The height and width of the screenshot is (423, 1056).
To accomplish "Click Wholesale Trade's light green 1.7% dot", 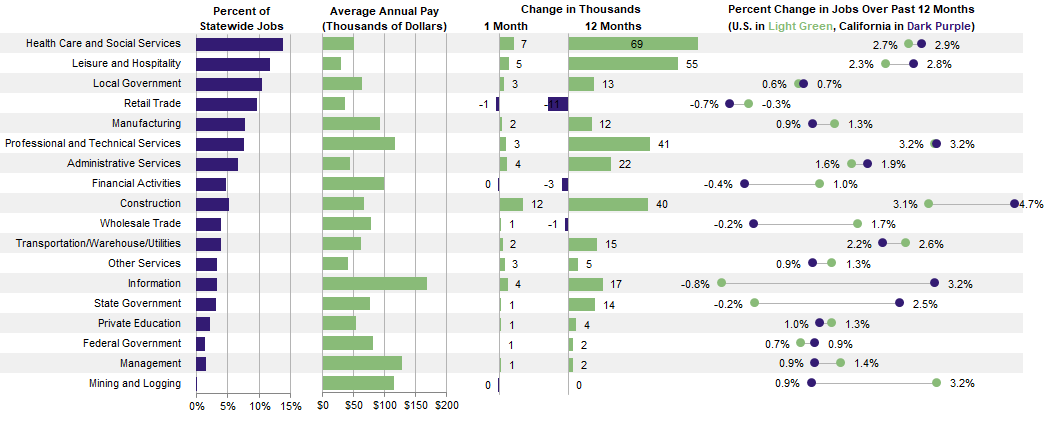I will coord(858,224).
